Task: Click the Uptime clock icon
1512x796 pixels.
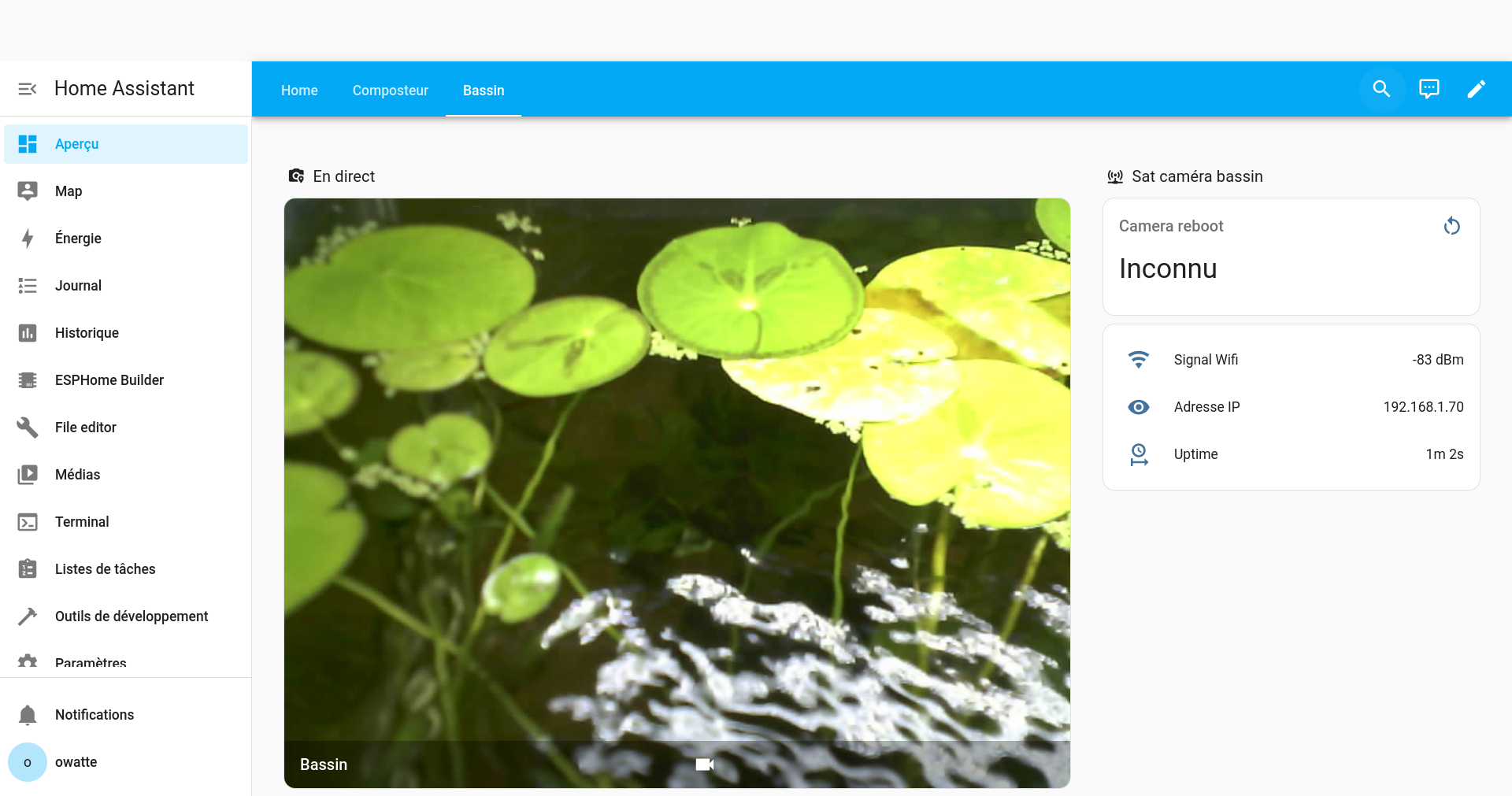Action: [x=1138, y=454]
